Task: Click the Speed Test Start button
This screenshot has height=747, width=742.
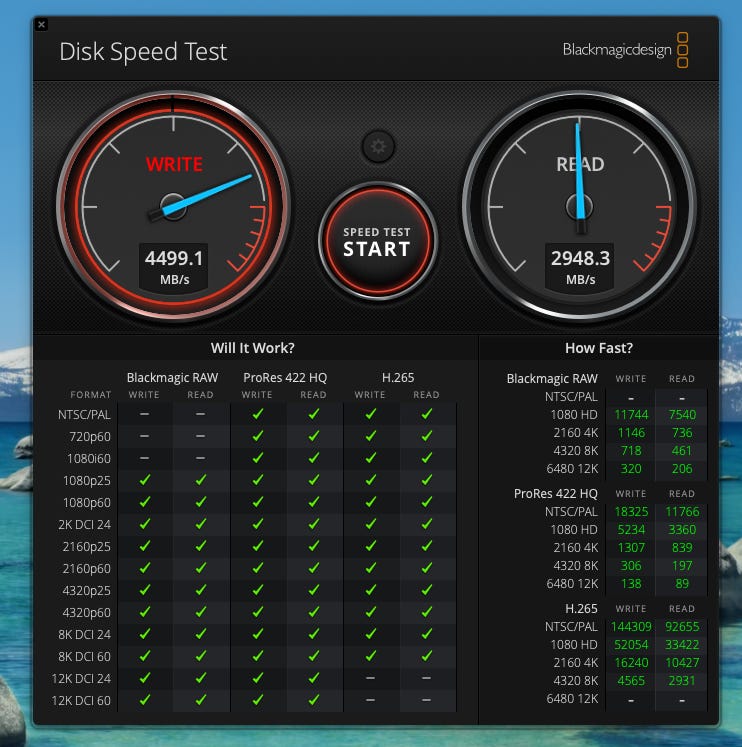Action: tap(377, 241)
